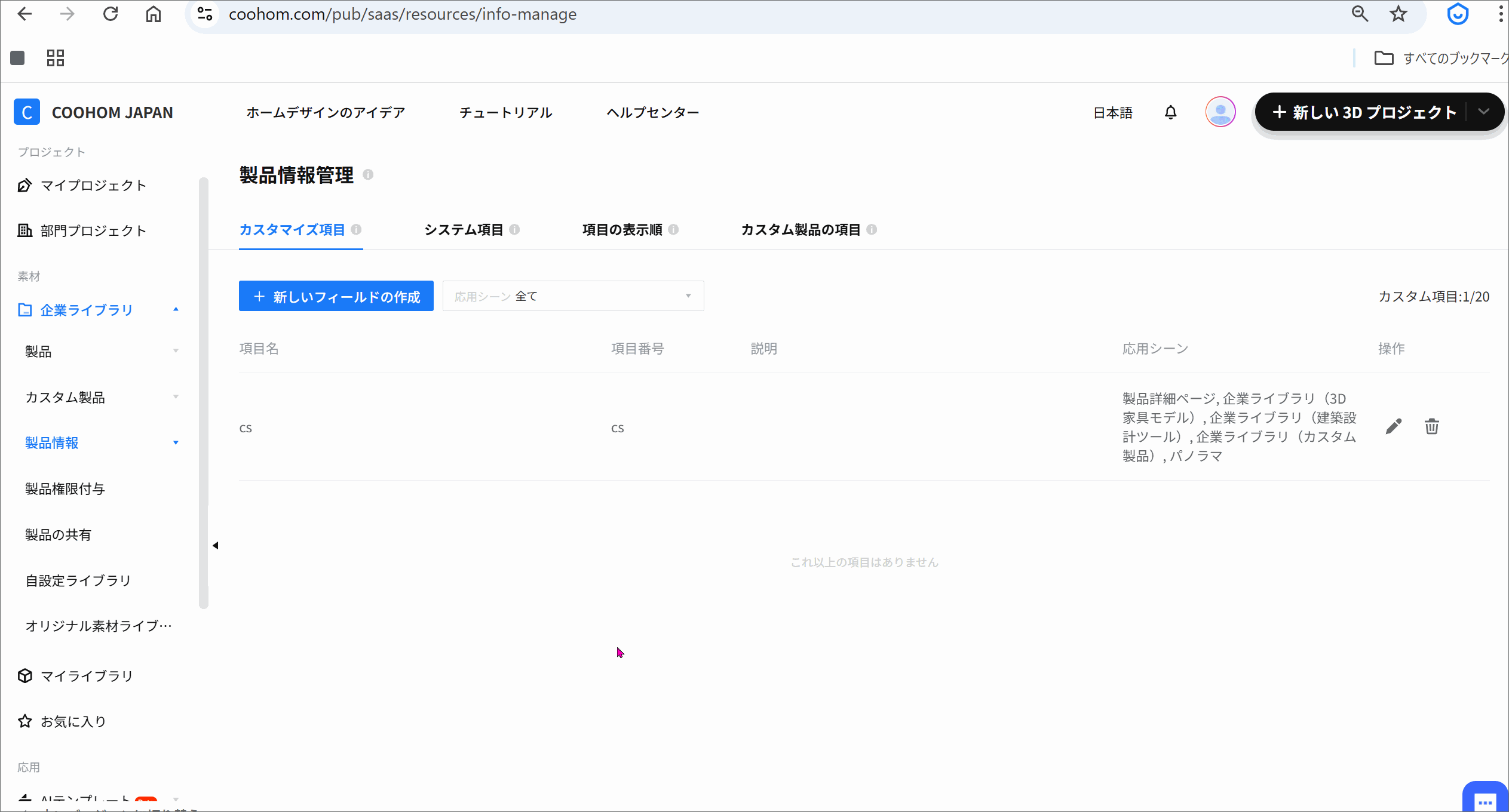1509x812 pixels.
Task: Bookmark this page with star icon
Action: click(x=1398, y=14)
